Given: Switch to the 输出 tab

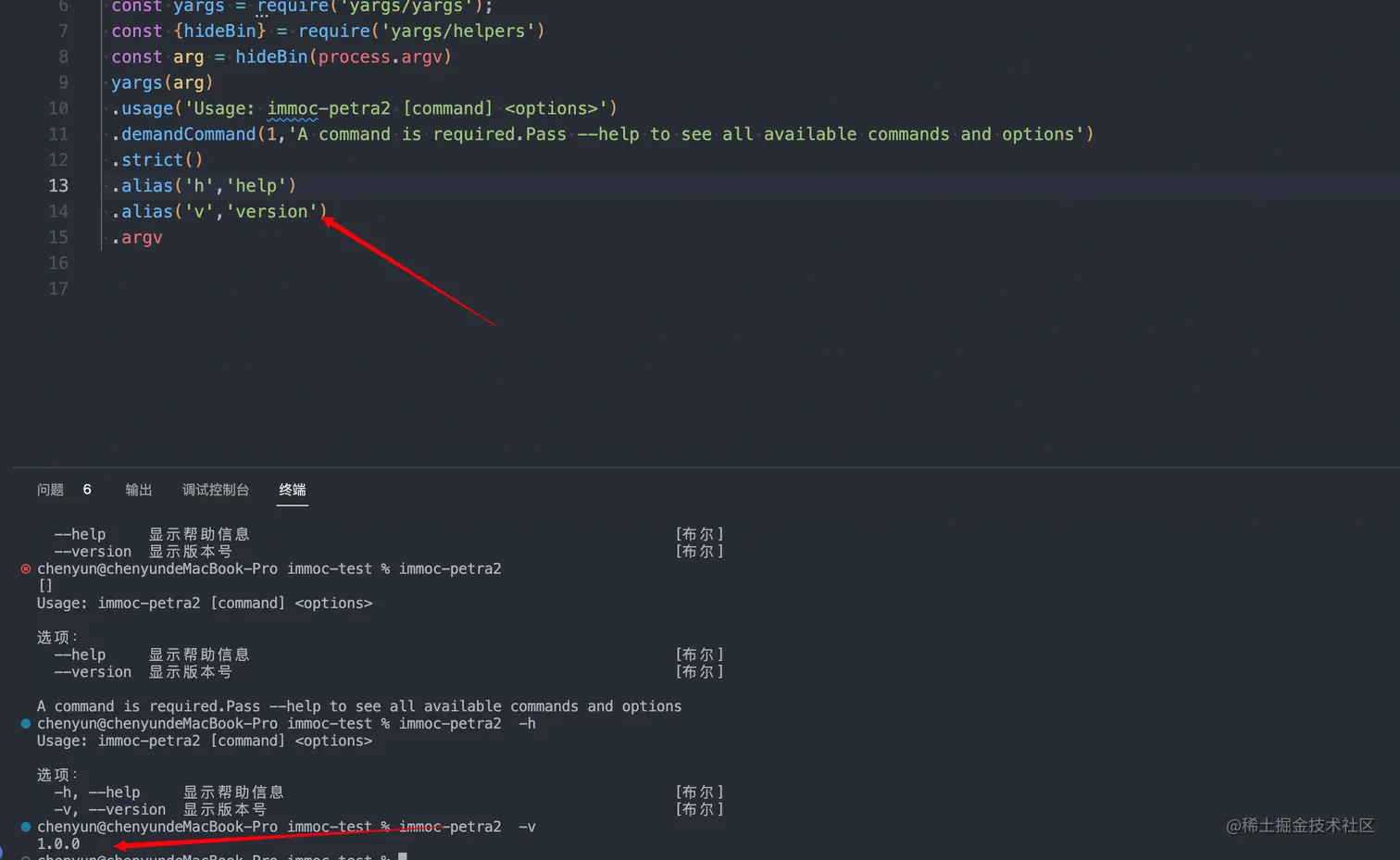Looking at the screenshot, I should click(x=139, y=490).
